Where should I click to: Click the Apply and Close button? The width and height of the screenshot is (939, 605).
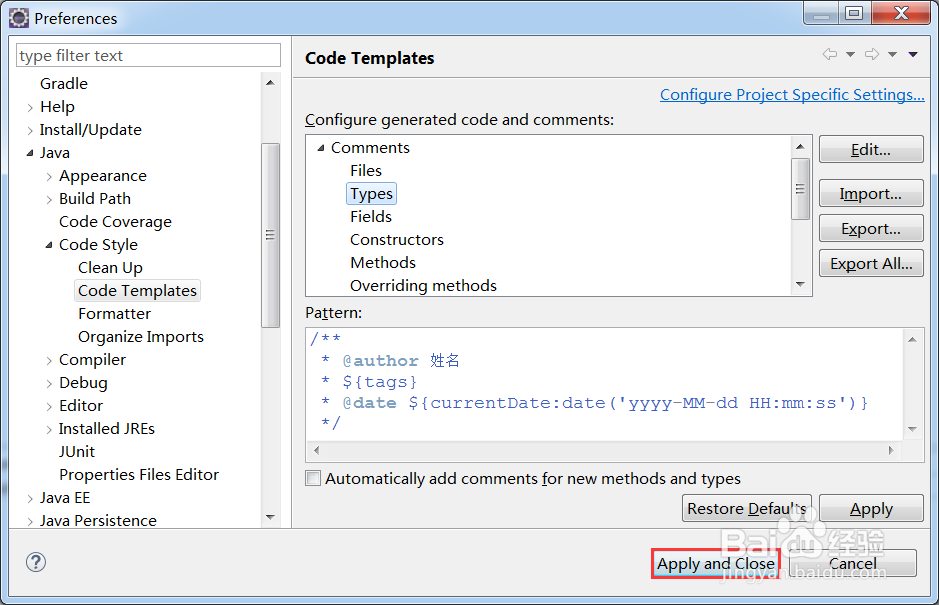[716, 564]
